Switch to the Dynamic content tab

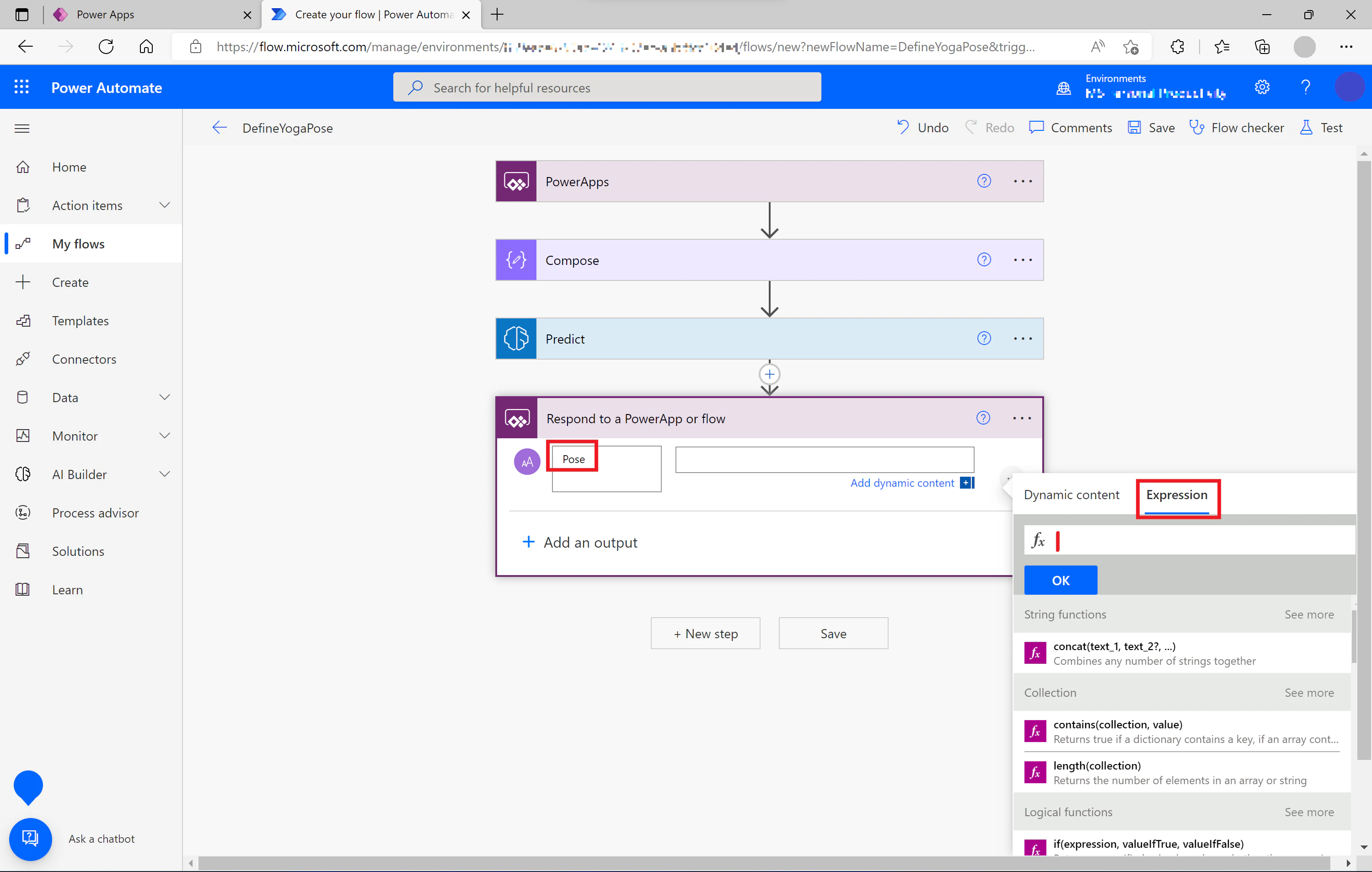point(1071,495)
